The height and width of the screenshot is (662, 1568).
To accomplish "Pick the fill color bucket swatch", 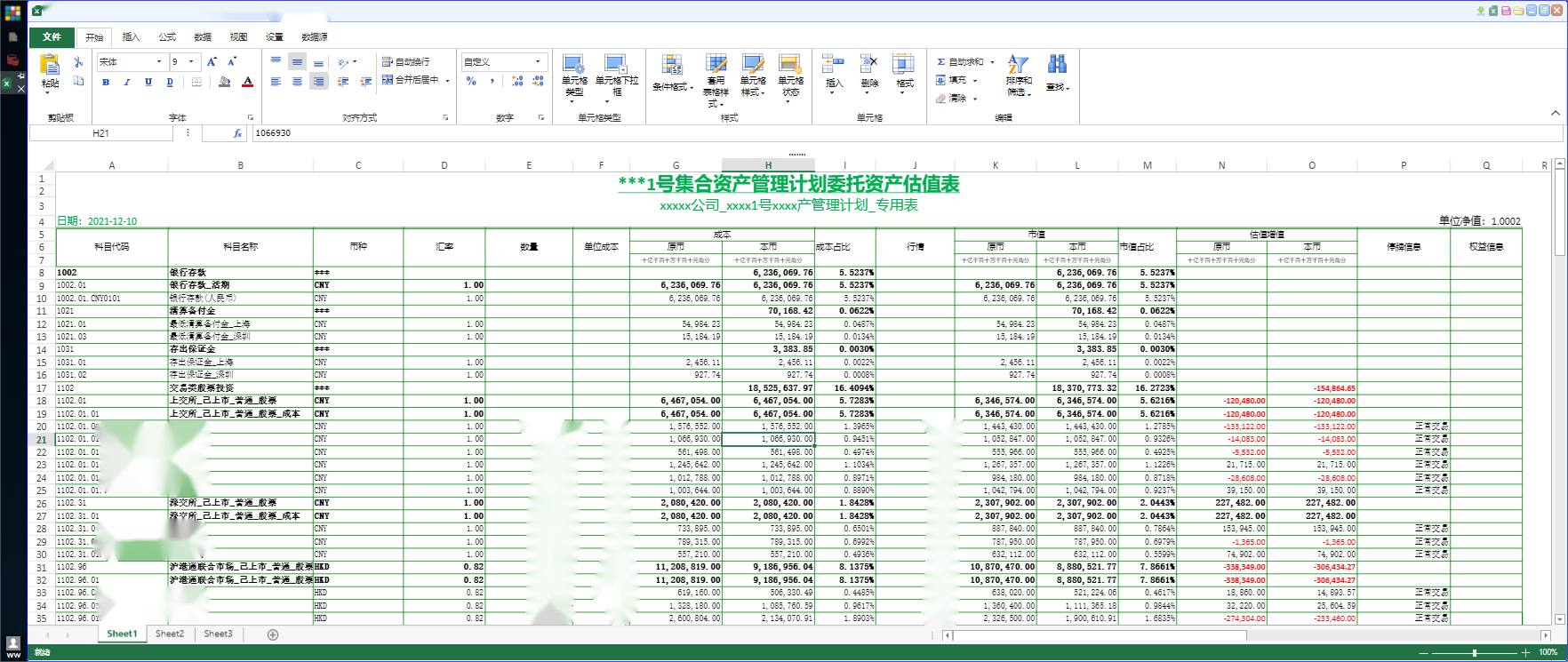I will pos(225,82).
